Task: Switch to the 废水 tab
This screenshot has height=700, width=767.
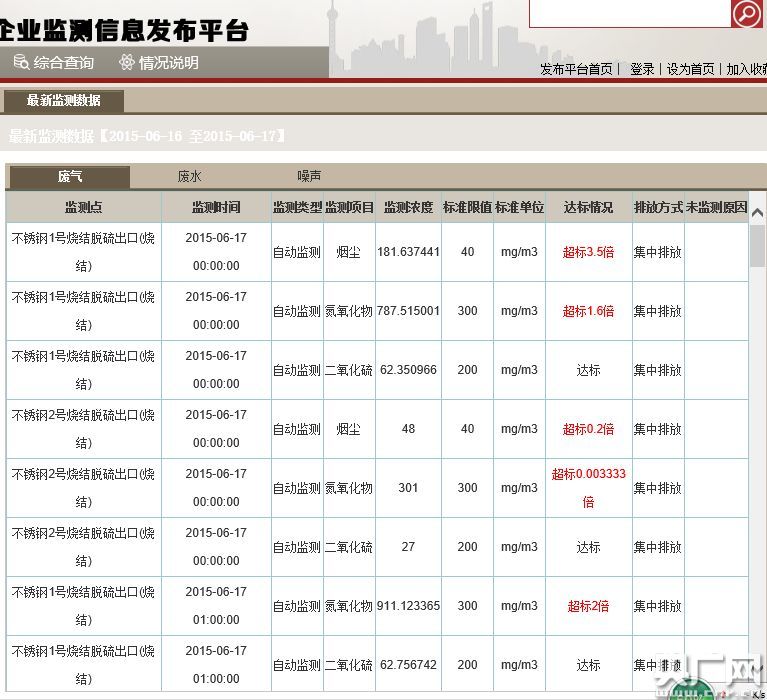Action: pyautogui.click(x=190, y=176)
